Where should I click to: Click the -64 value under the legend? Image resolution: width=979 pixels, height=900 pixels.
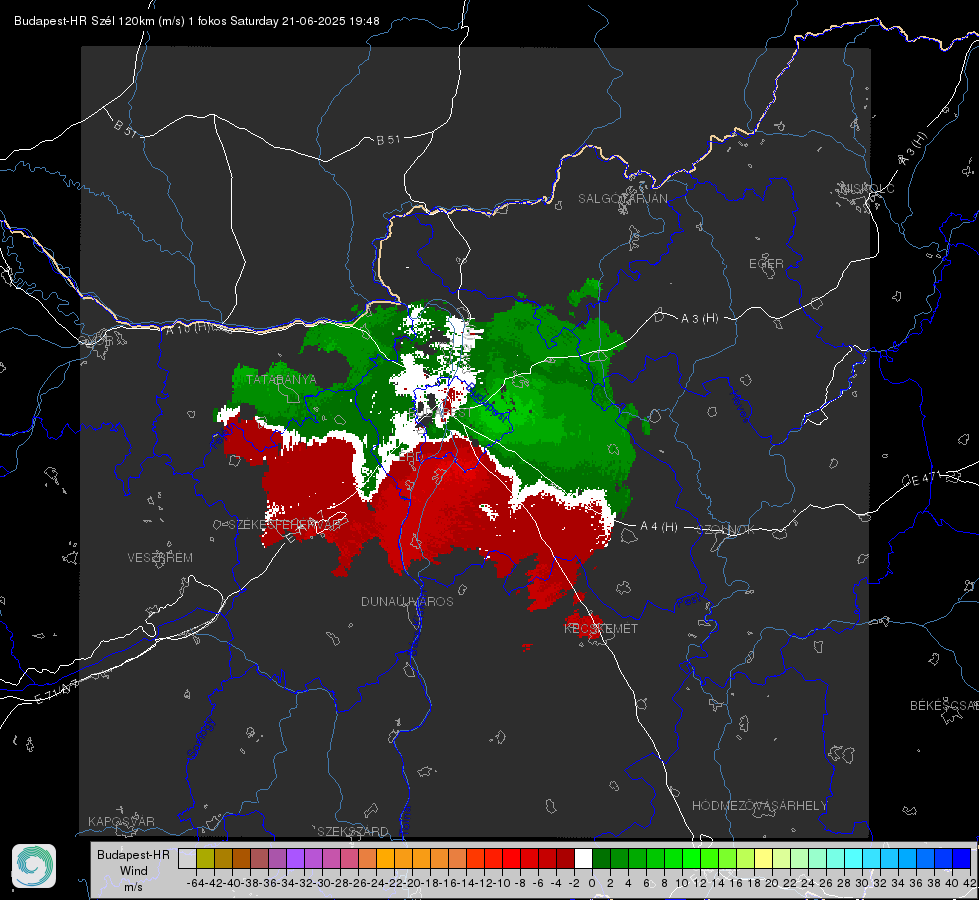(x=196, y=883)
